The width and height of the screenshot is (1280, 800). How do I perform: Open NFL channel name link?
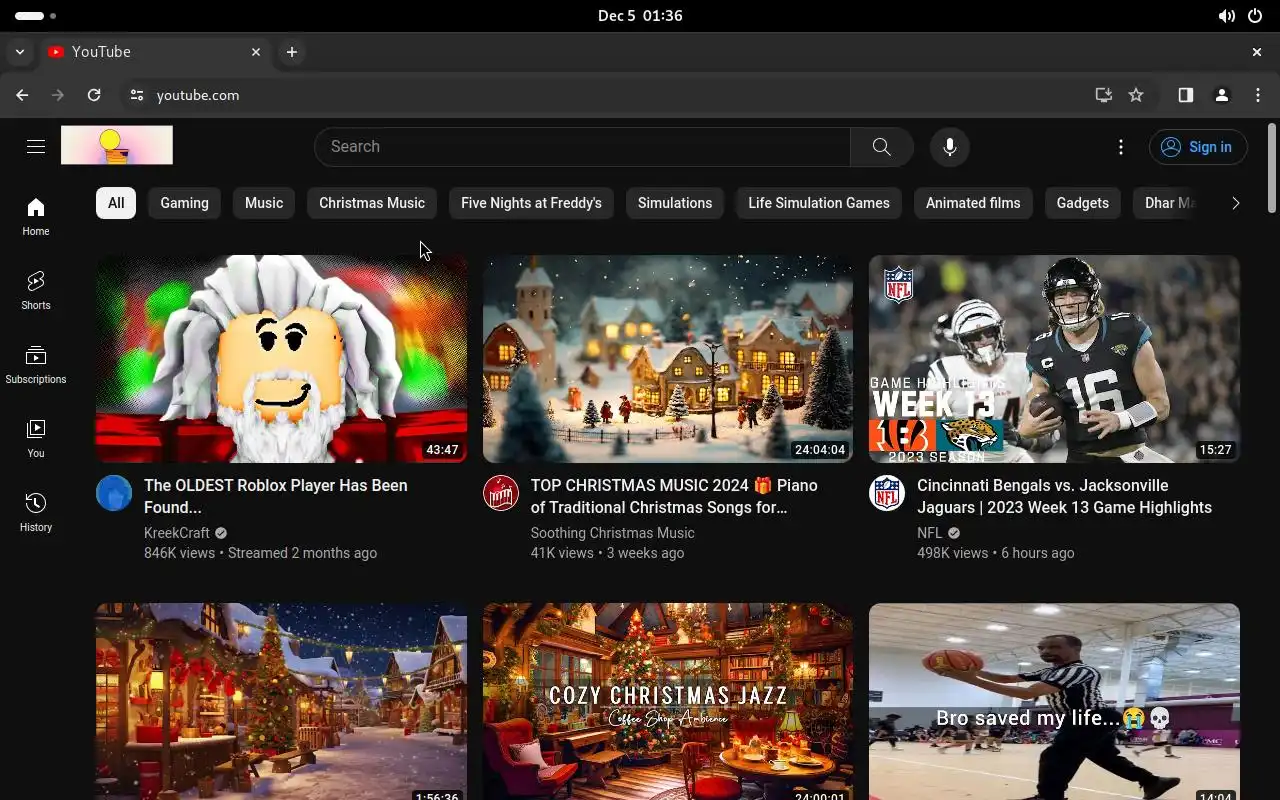tap(930, 533)
